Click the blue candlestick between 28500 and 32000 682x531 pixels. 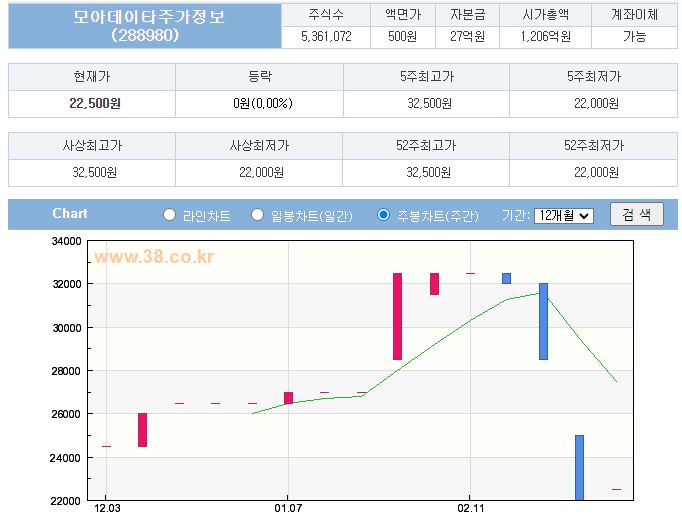click(x=543, y=321)
